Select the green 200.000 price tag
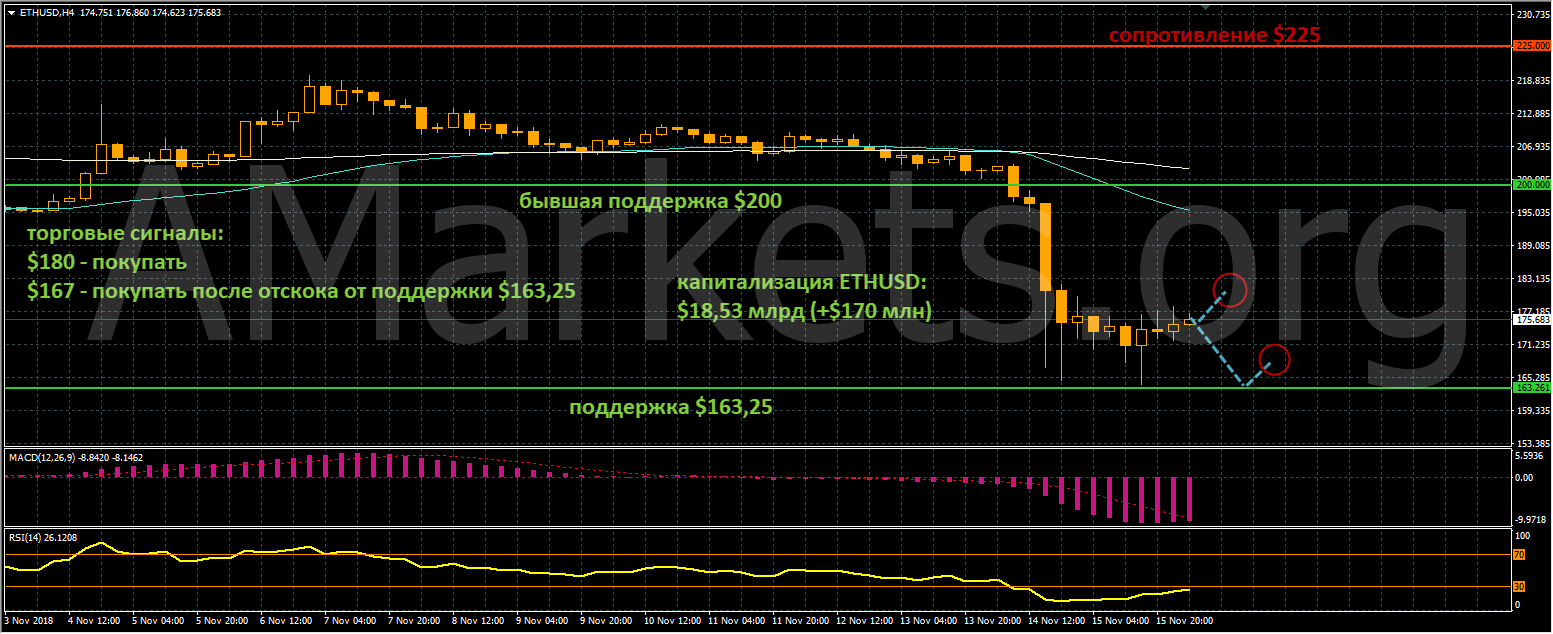Viewport: 1553px width, 634px height. [1532, 185]
